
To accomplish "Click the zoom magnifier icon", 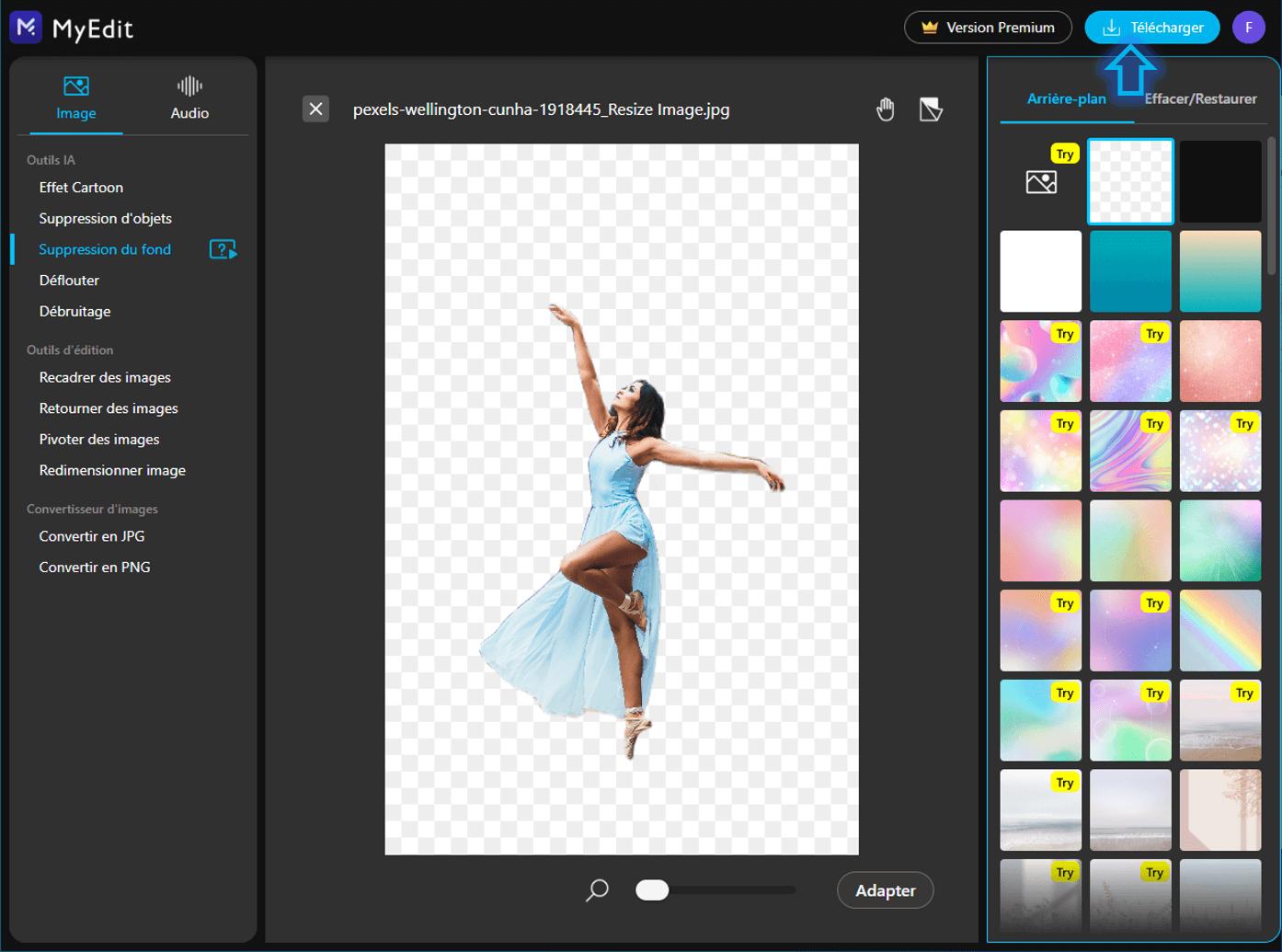I will [x=598, y=889].
